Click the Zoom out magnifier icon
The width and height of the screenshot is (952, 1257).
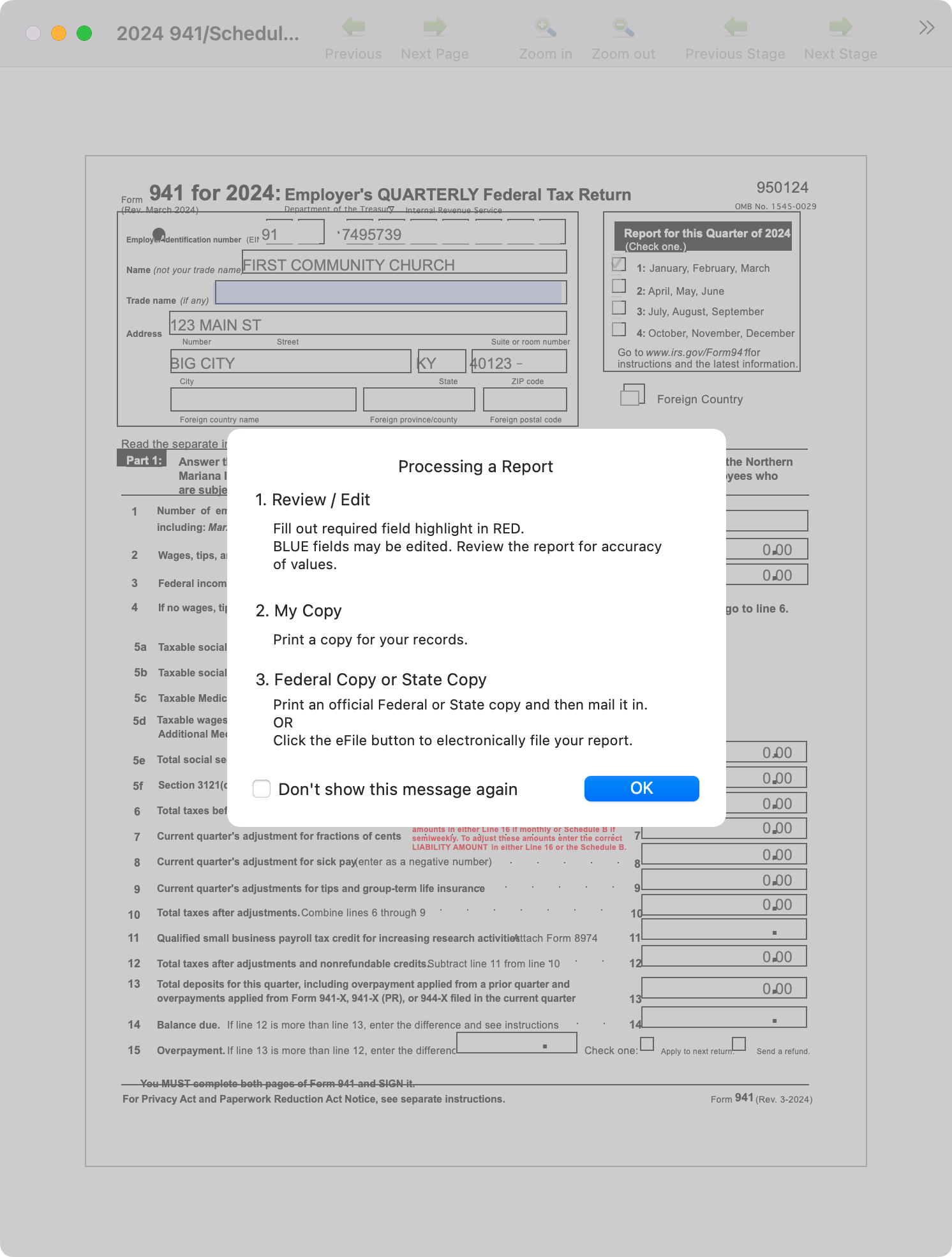click(623, 27)
